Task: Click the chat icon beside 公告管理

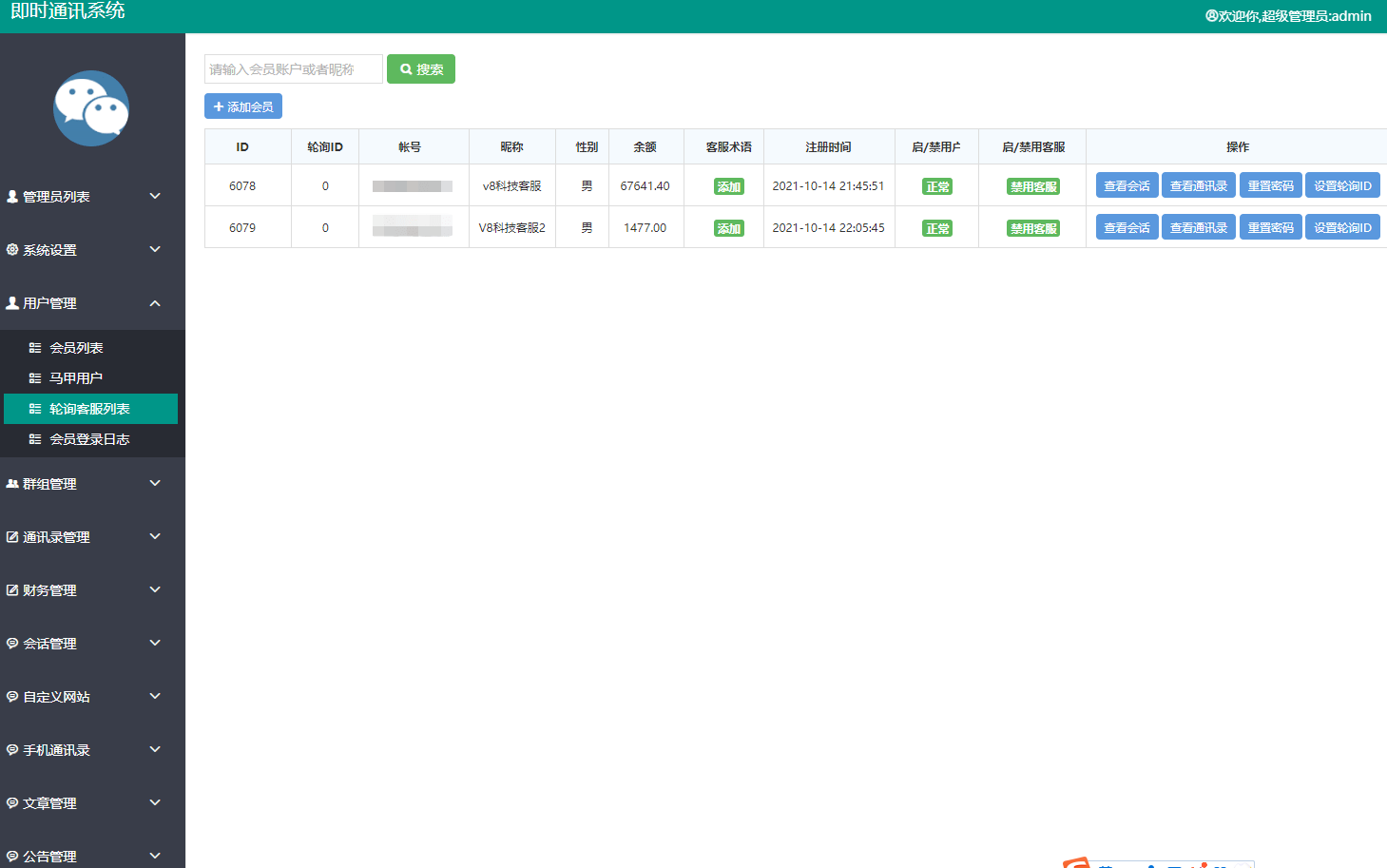Action: (12, 857)
